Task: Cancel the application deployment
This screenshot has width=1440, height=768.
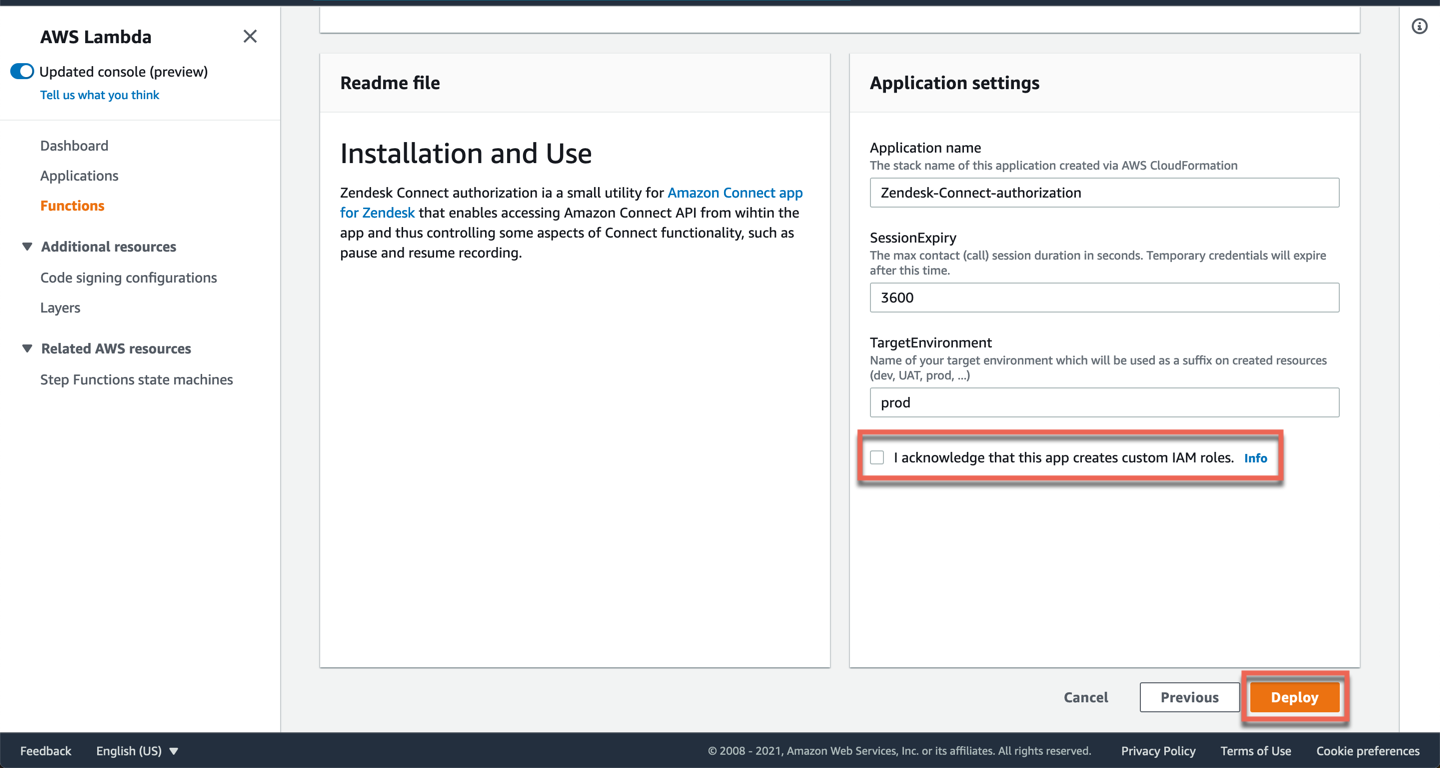Action: click(x=1085, y=698)
